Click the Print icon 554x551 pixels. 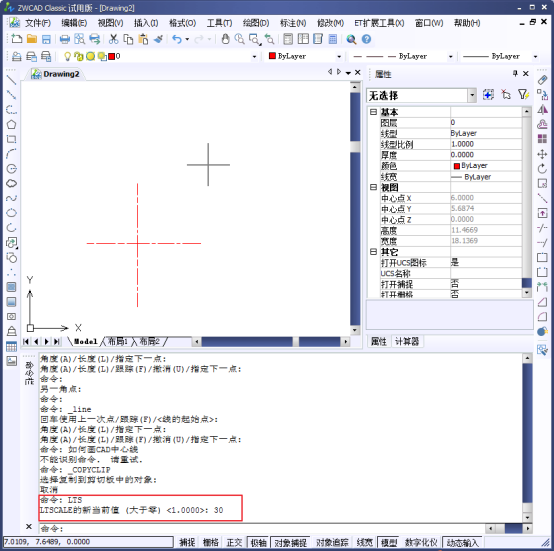point(65,39)
